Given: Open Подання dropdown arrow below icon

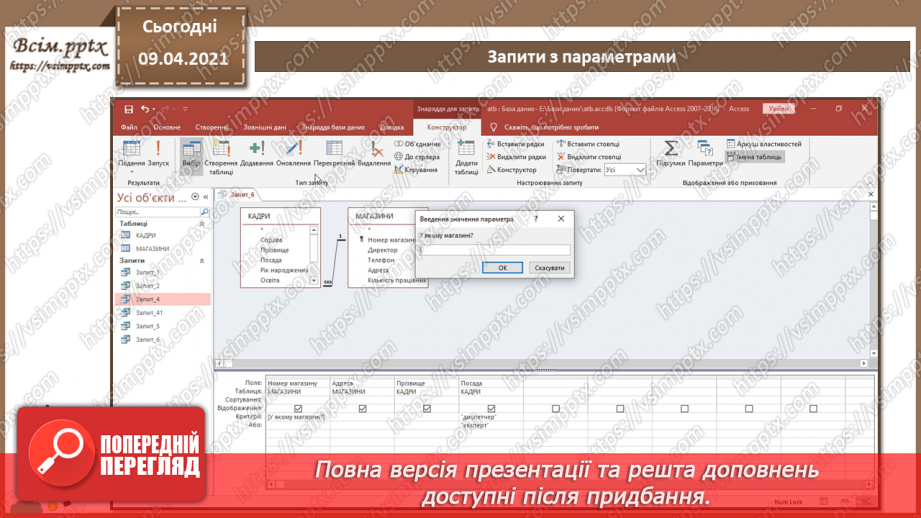Looking at the screenshot, I should tap(132, 172).
